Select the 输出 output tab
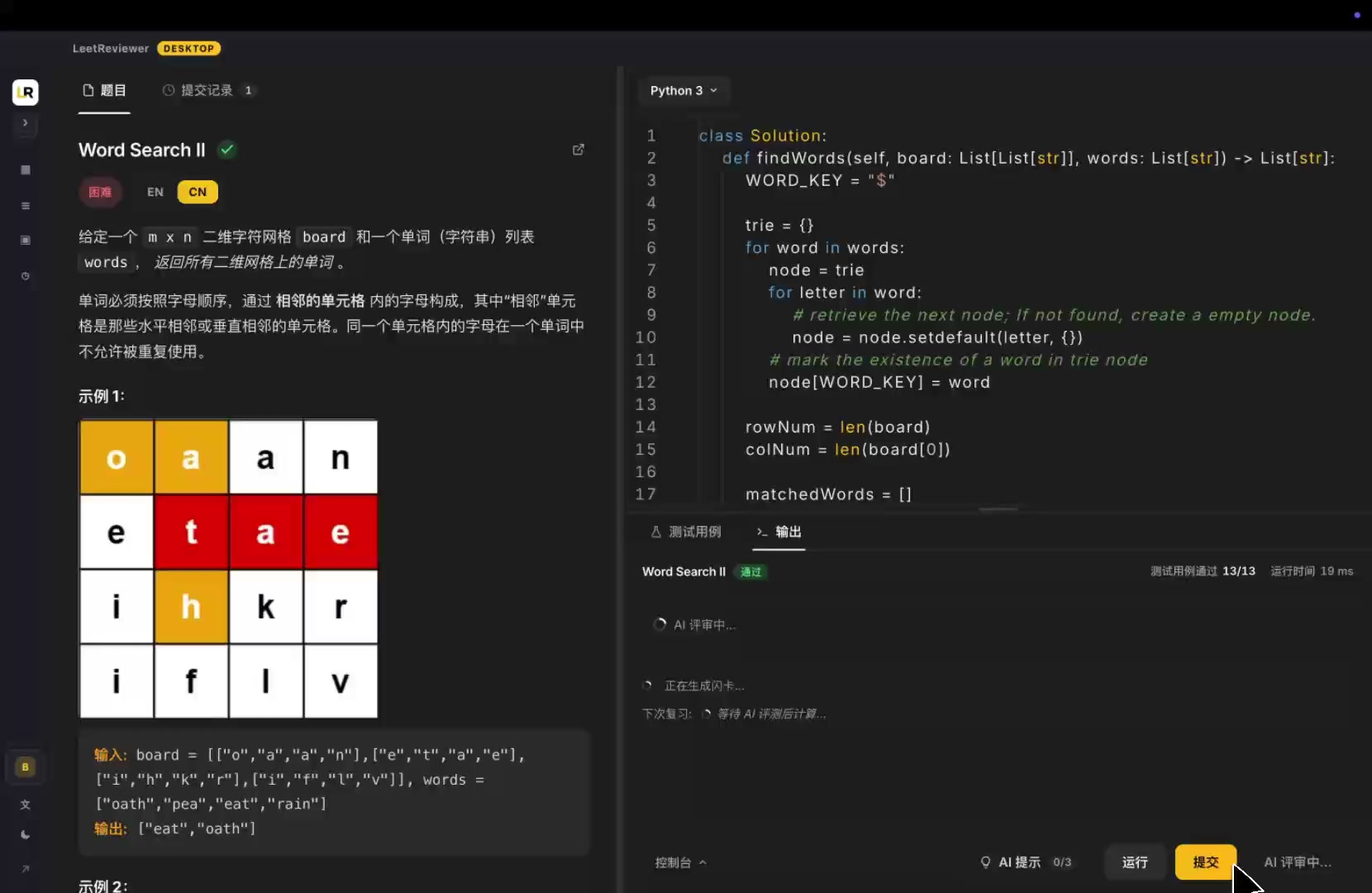1372x893 pixels. pos(779,532)
